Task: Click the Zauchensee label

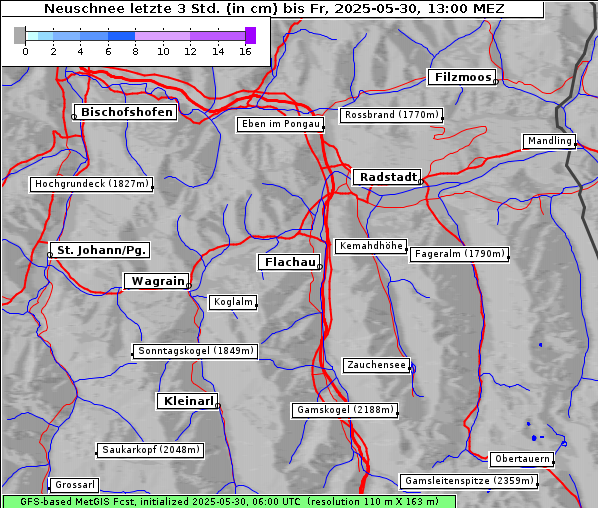Action: 376,365
